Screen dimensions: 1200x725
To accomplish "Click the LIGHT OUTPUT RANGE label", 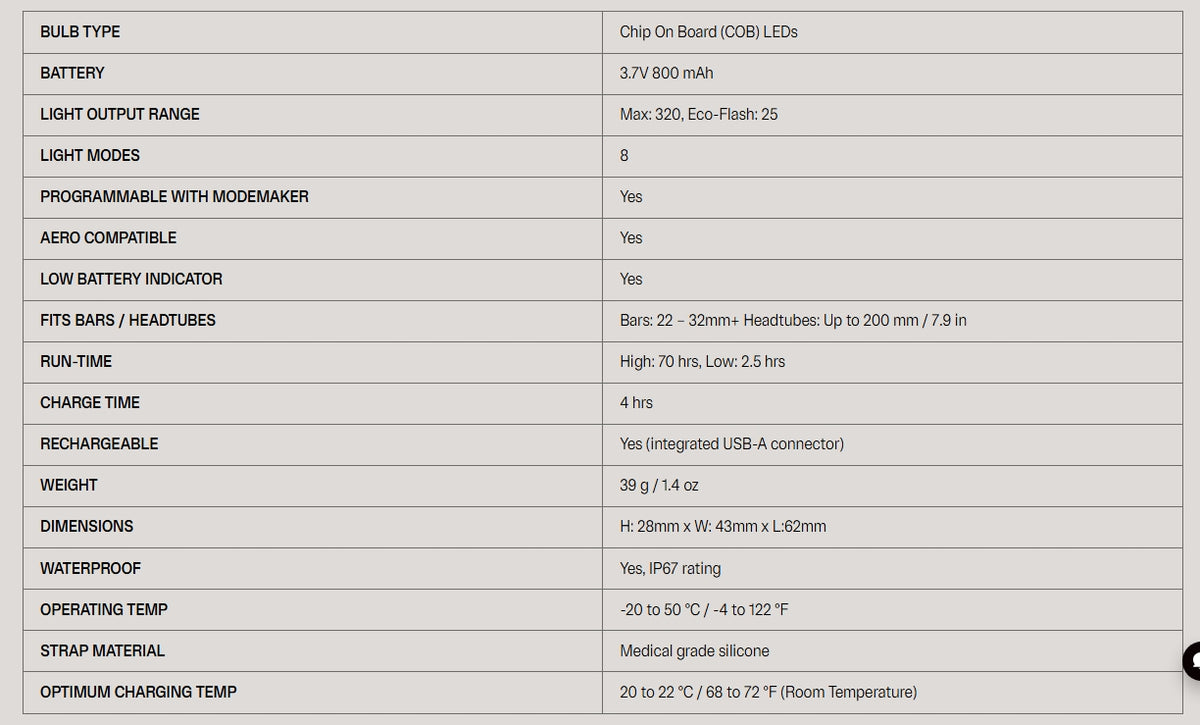I will point(120,114).
